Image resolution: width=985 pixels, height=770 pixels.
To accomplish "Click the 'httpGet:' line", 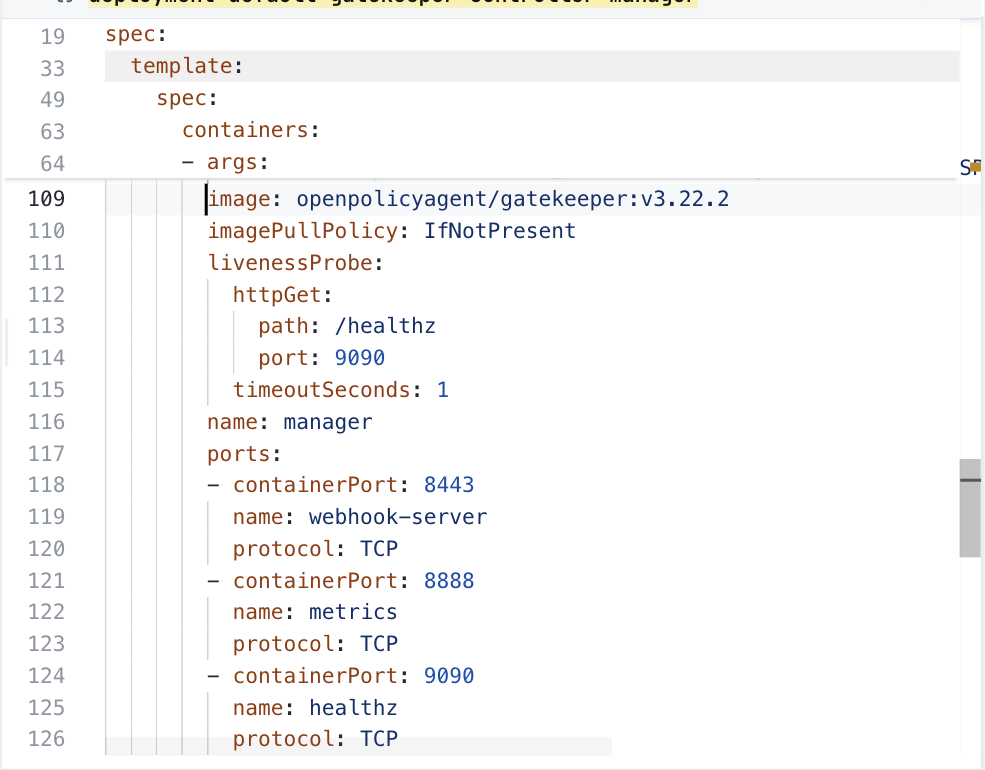I will pos(283,295).
